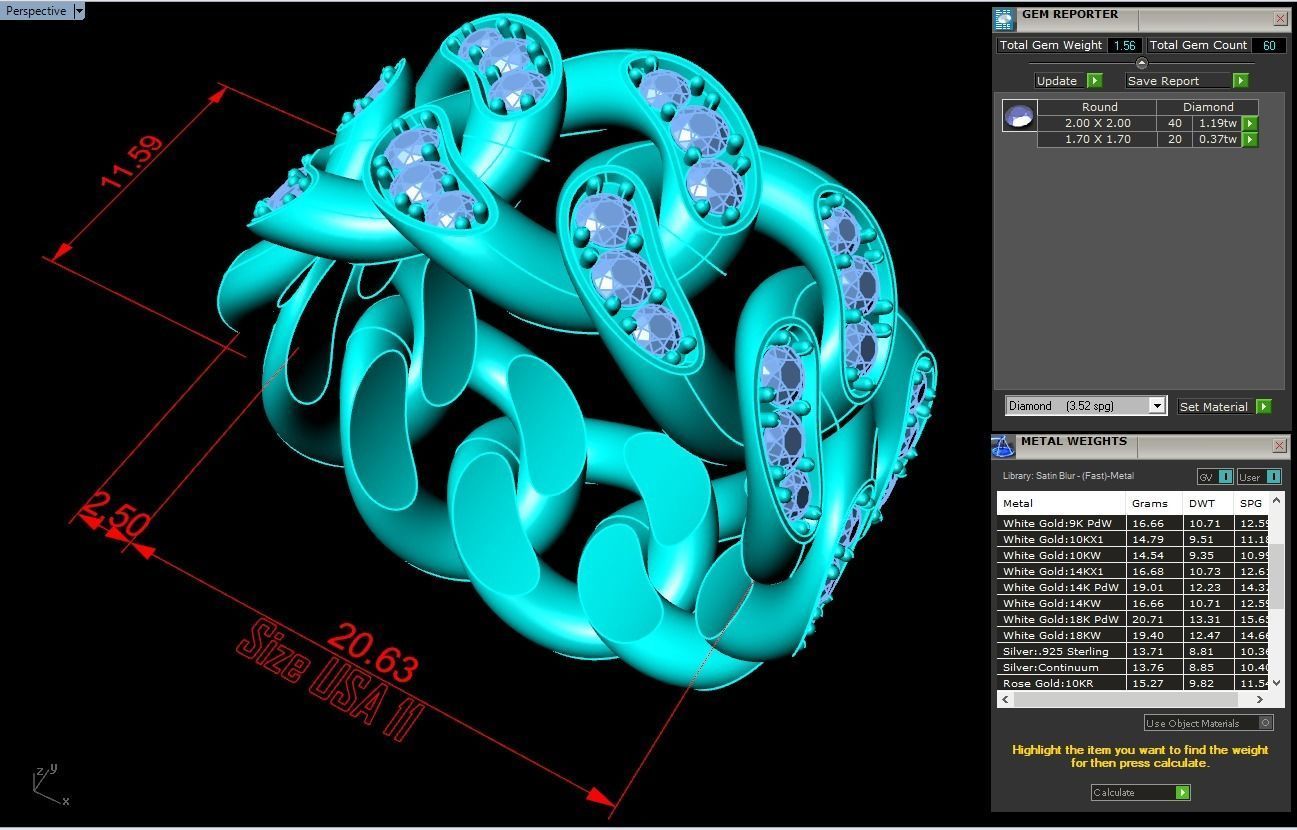
Task: Close the Gem Reporter panel
Action: [x=1280, y=18]
